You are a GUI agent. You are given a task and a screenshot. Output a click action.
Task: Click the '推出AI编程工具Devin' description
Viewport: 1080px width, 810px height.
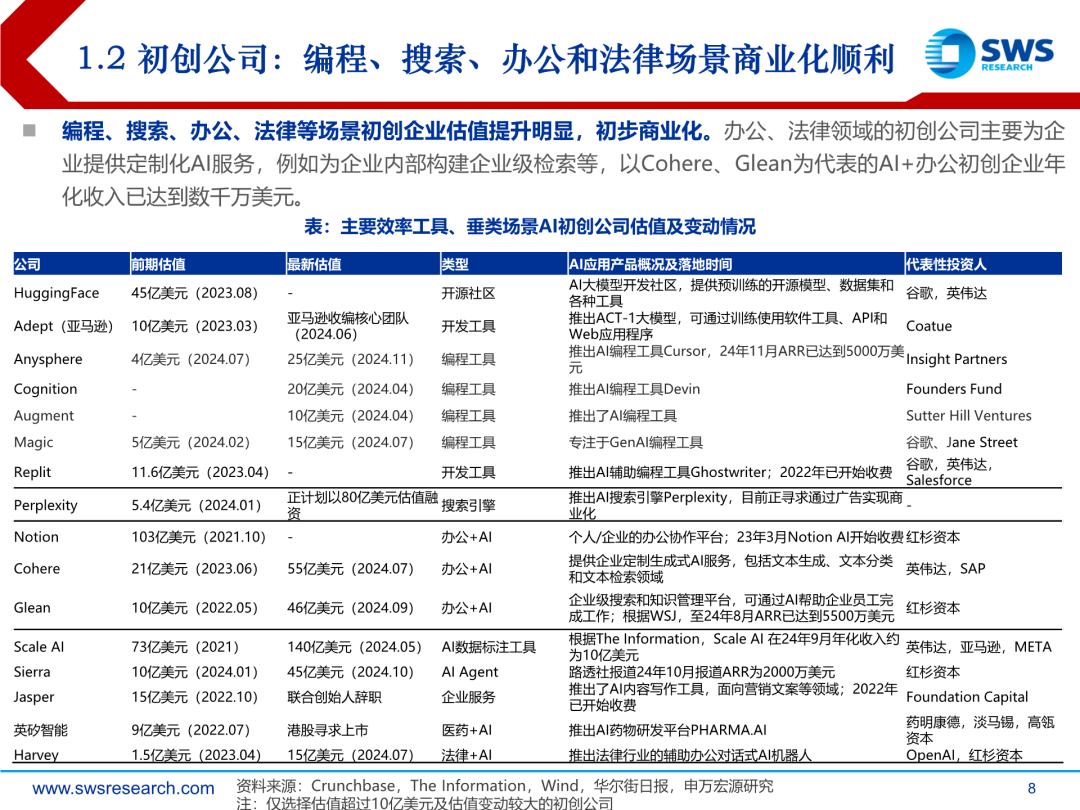pos(634,389)
